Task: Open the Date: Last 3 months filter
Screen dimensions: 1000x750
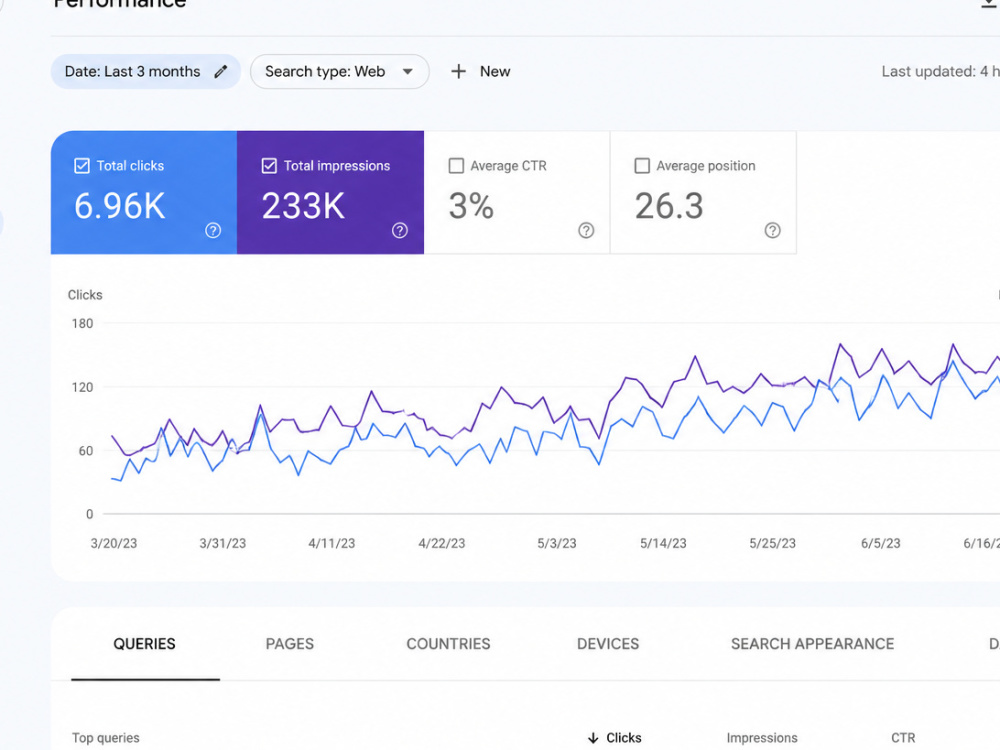Action: point(145,71)
